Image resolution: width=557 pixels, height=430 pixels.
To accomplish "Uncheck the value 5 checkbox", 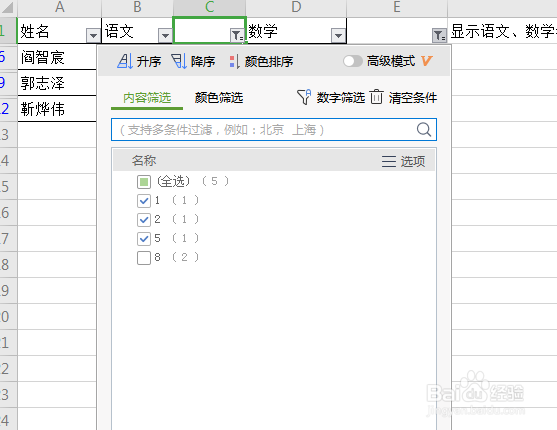I will coord(144,238).
